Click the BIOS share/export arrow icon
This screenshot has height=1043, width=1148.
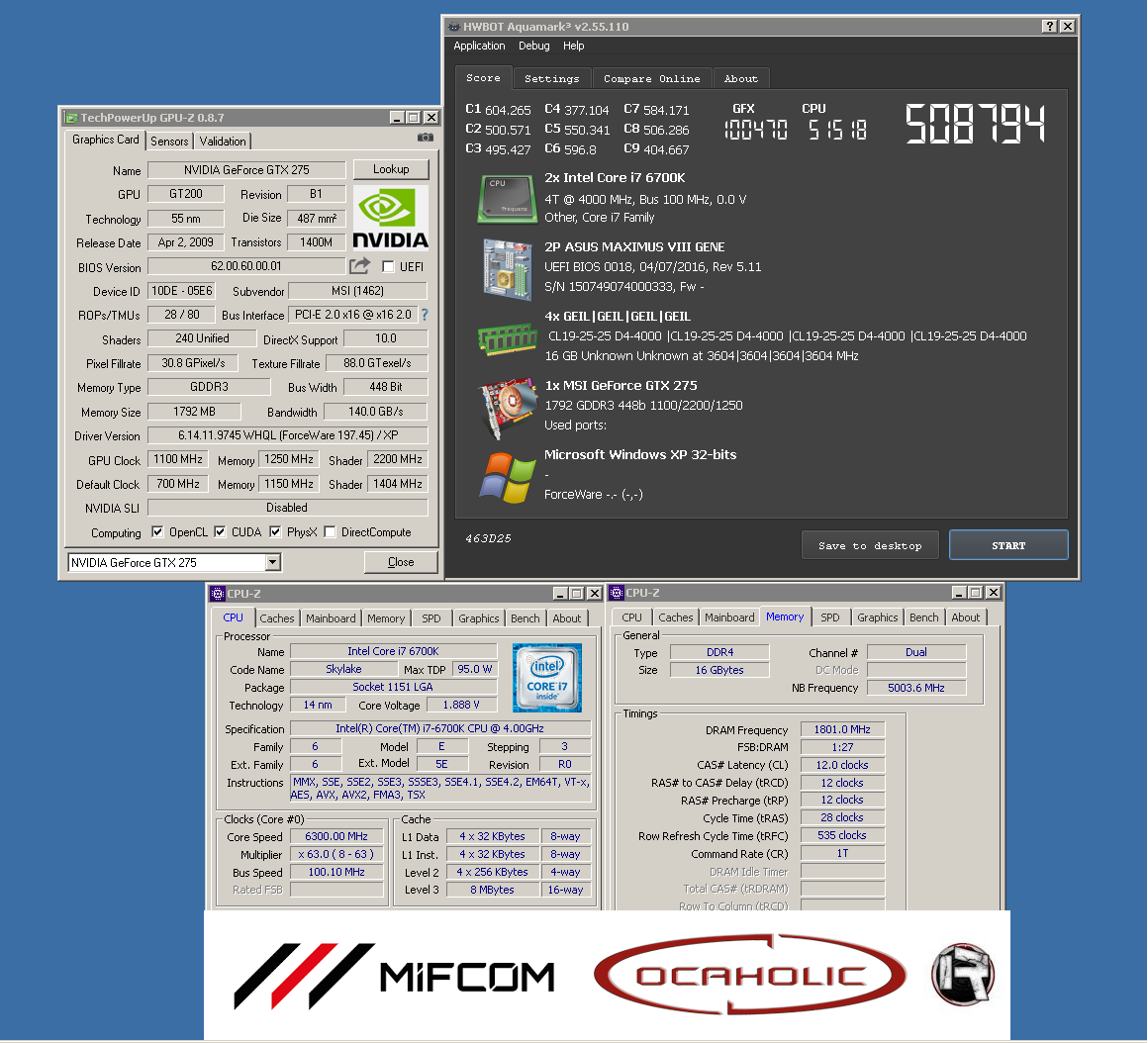coord(359,265)
